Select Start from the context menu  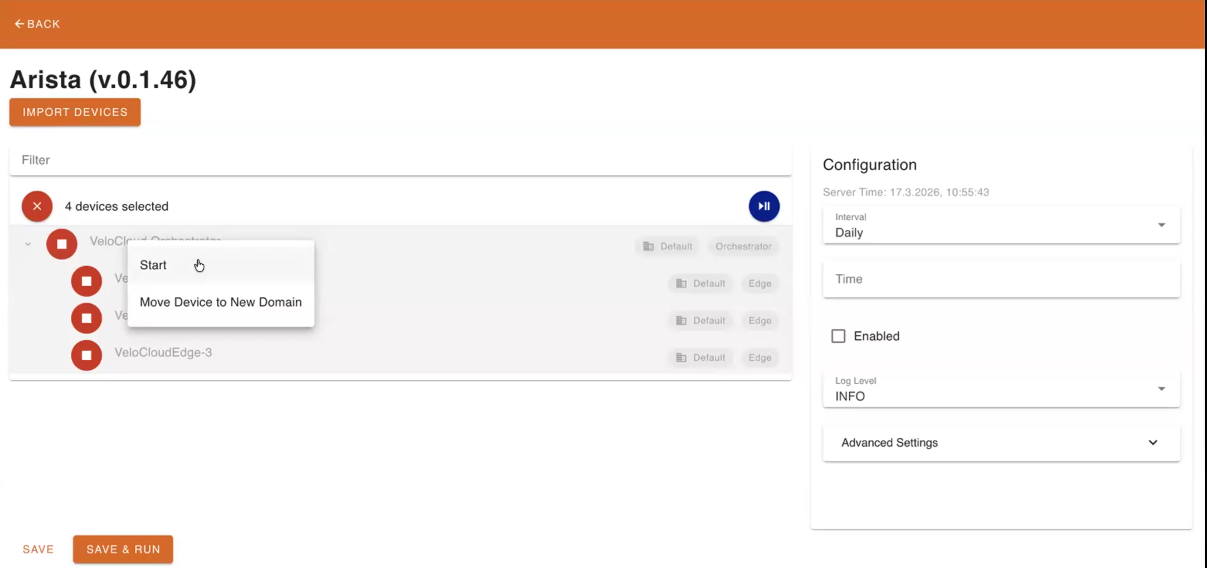coord(154,265)
